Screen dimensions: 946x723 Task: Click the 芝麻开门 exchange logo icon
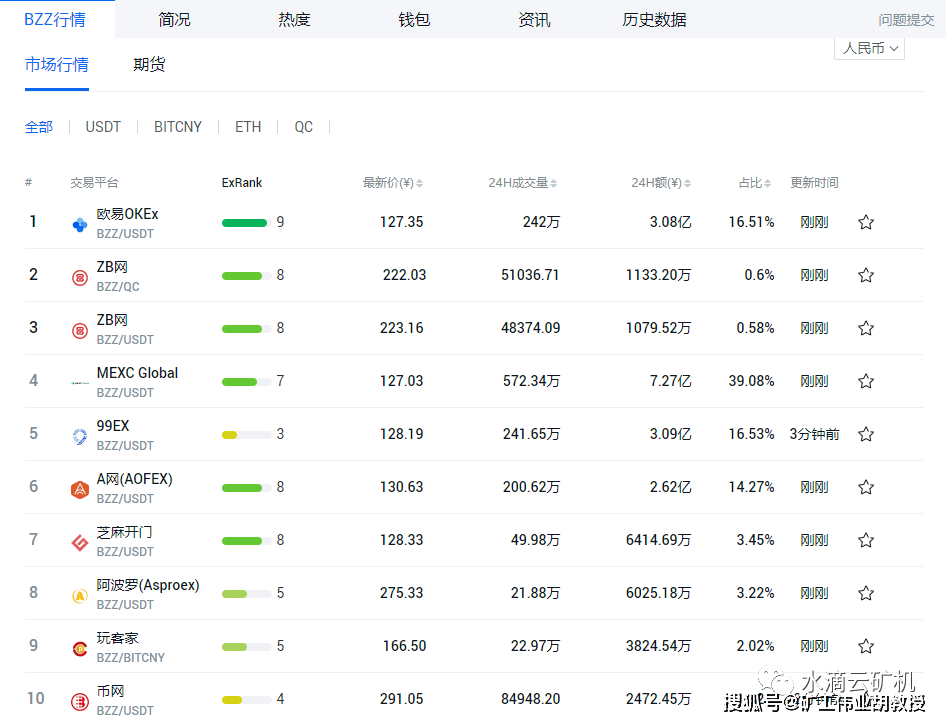tap(80, 542)
